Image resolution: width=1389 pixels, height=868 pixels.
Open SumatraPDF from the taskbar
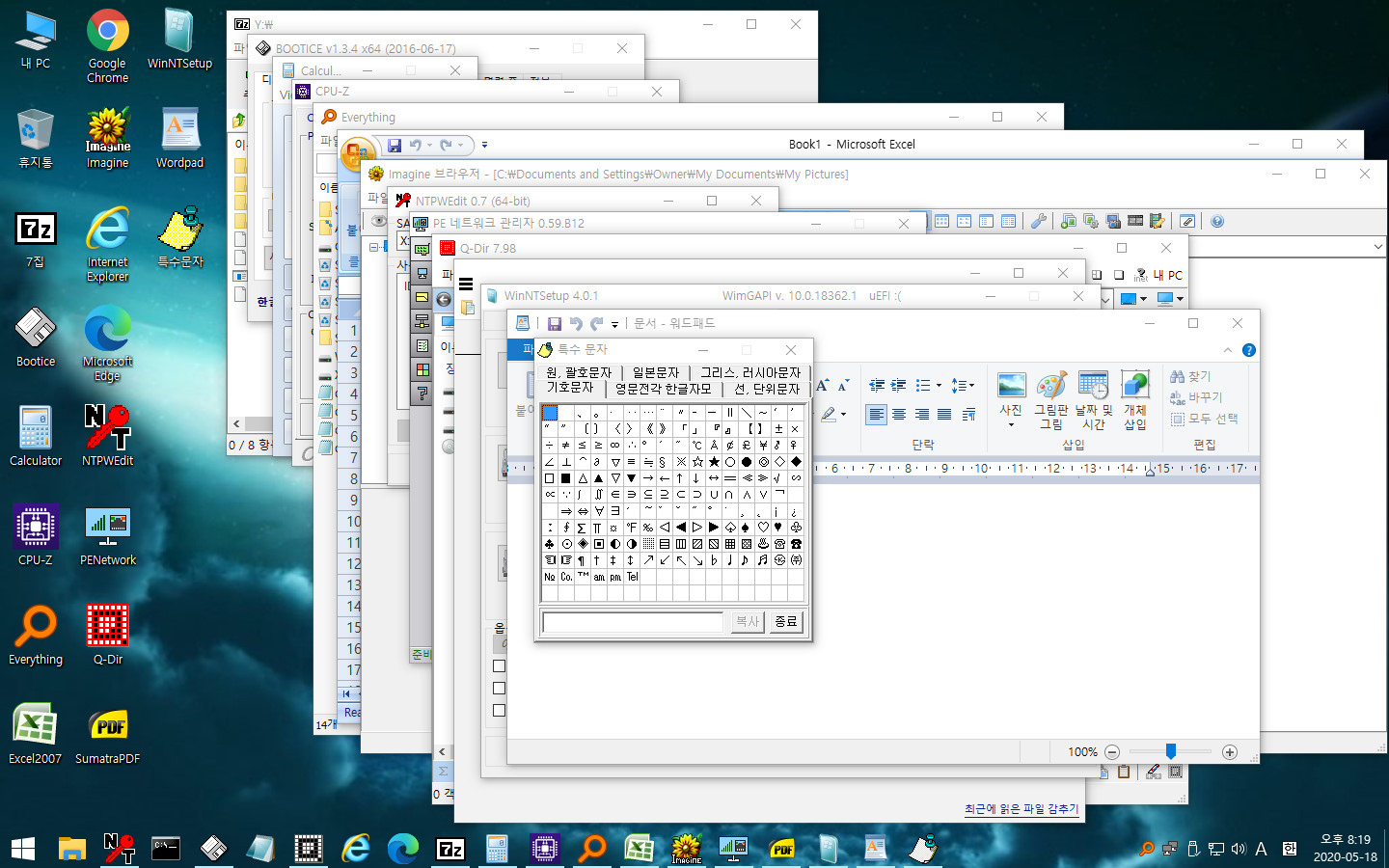(x=782, y=849)
